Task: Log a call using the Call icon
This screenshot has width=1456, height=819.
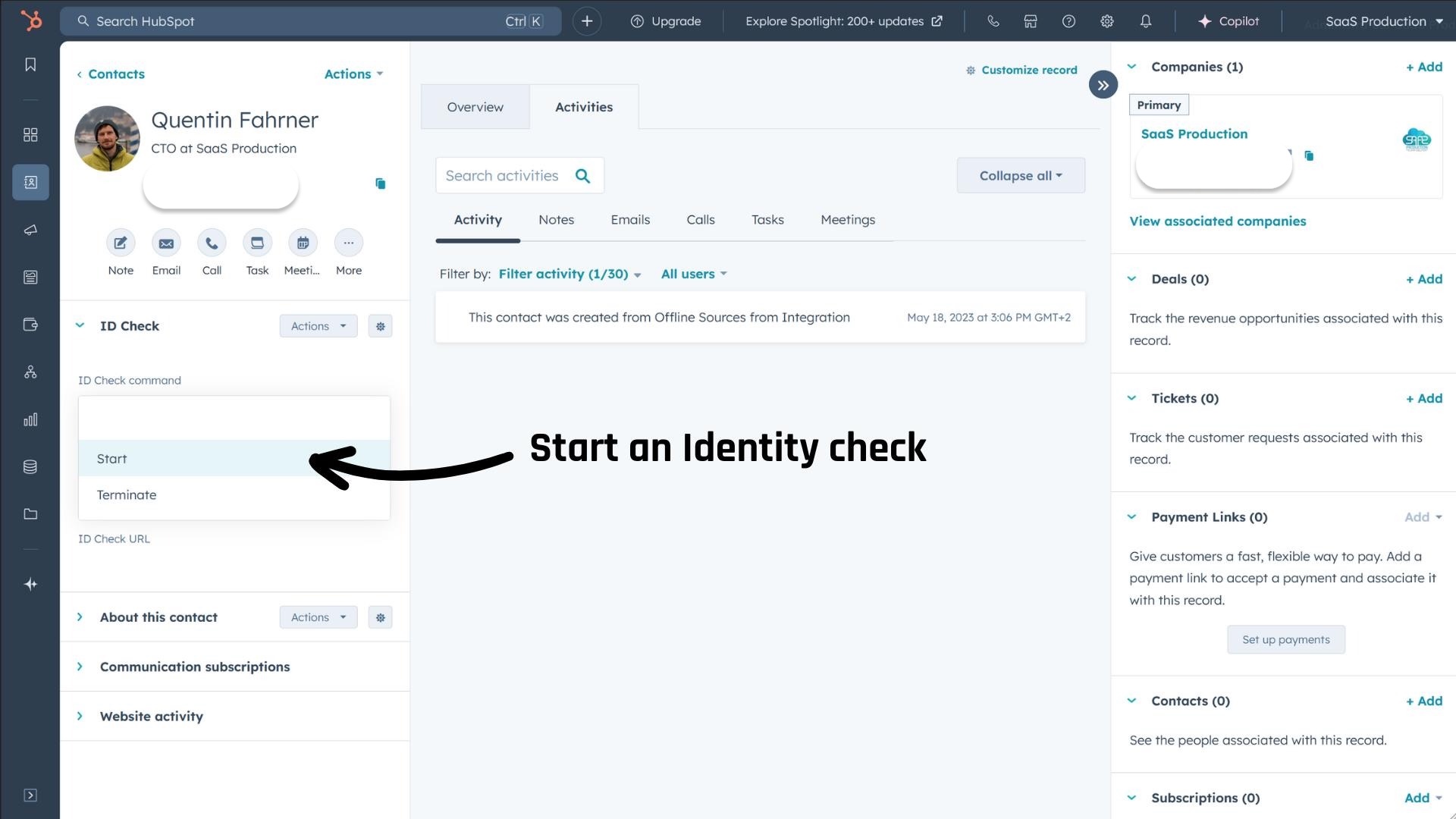Action: pos(212,243)
